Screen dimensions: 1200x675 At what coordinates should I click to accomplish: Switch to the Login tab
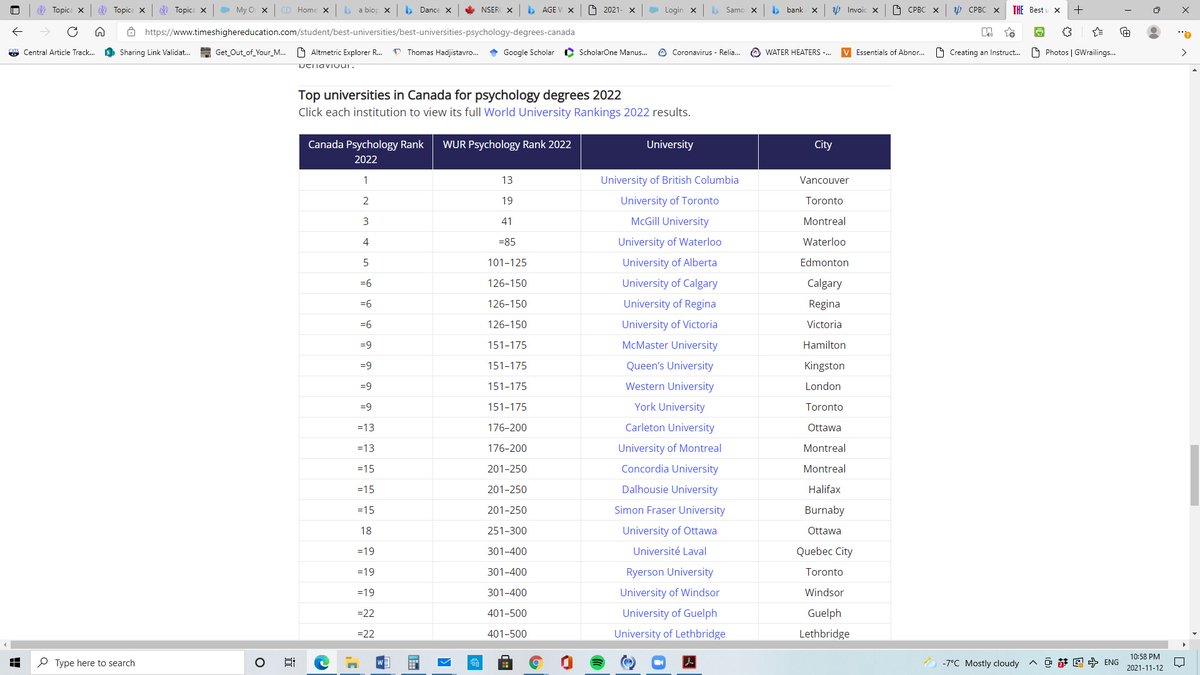pyautogui.click(x=671, y=9)
